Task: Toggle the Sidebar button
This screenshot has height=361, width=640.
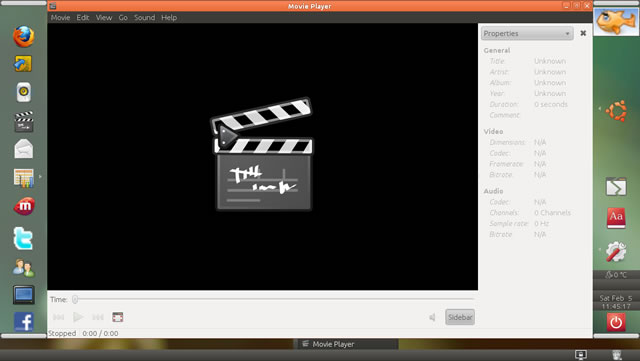Action: coord(460,317)
